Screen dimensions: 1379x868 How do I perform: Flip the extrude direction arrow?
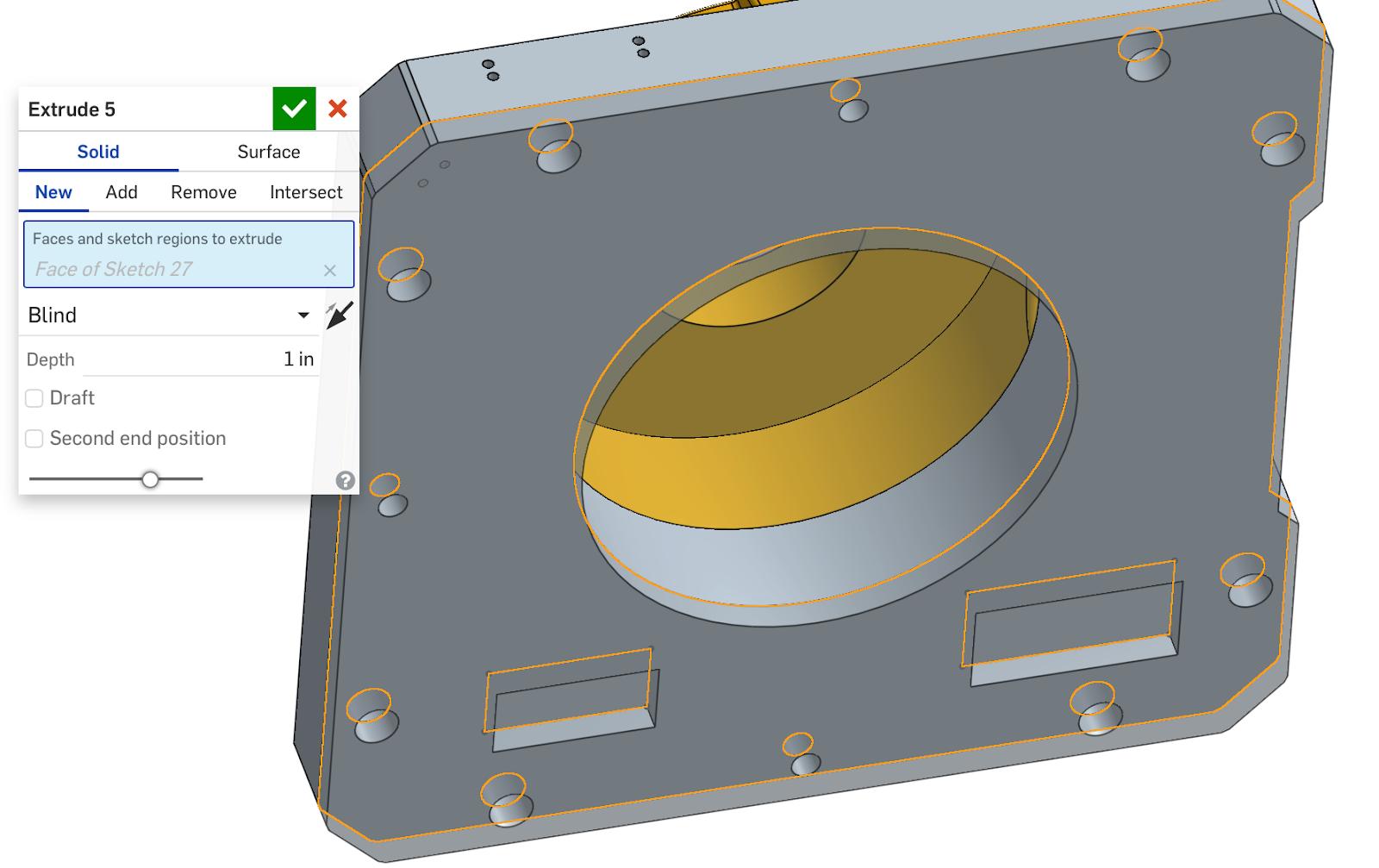click(339, 315)
